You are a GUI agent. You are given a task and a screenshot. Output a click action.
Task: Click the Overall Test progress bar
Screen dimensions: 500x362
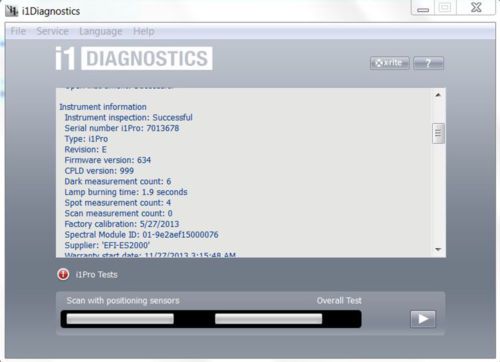(x=269, y=319)
